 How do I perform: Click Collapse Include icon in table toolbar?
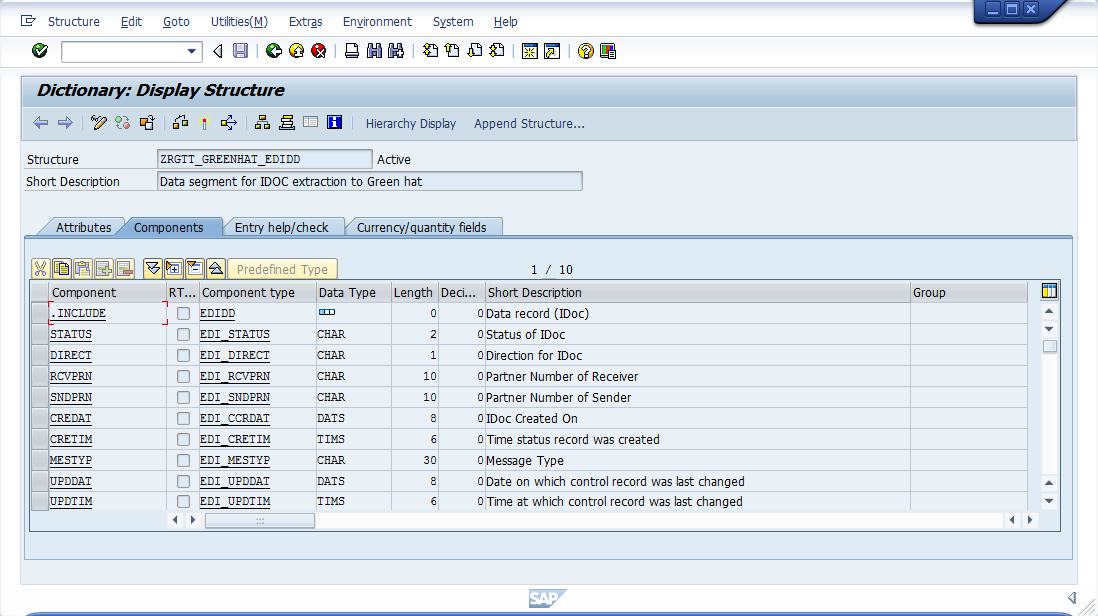point(194,268)
